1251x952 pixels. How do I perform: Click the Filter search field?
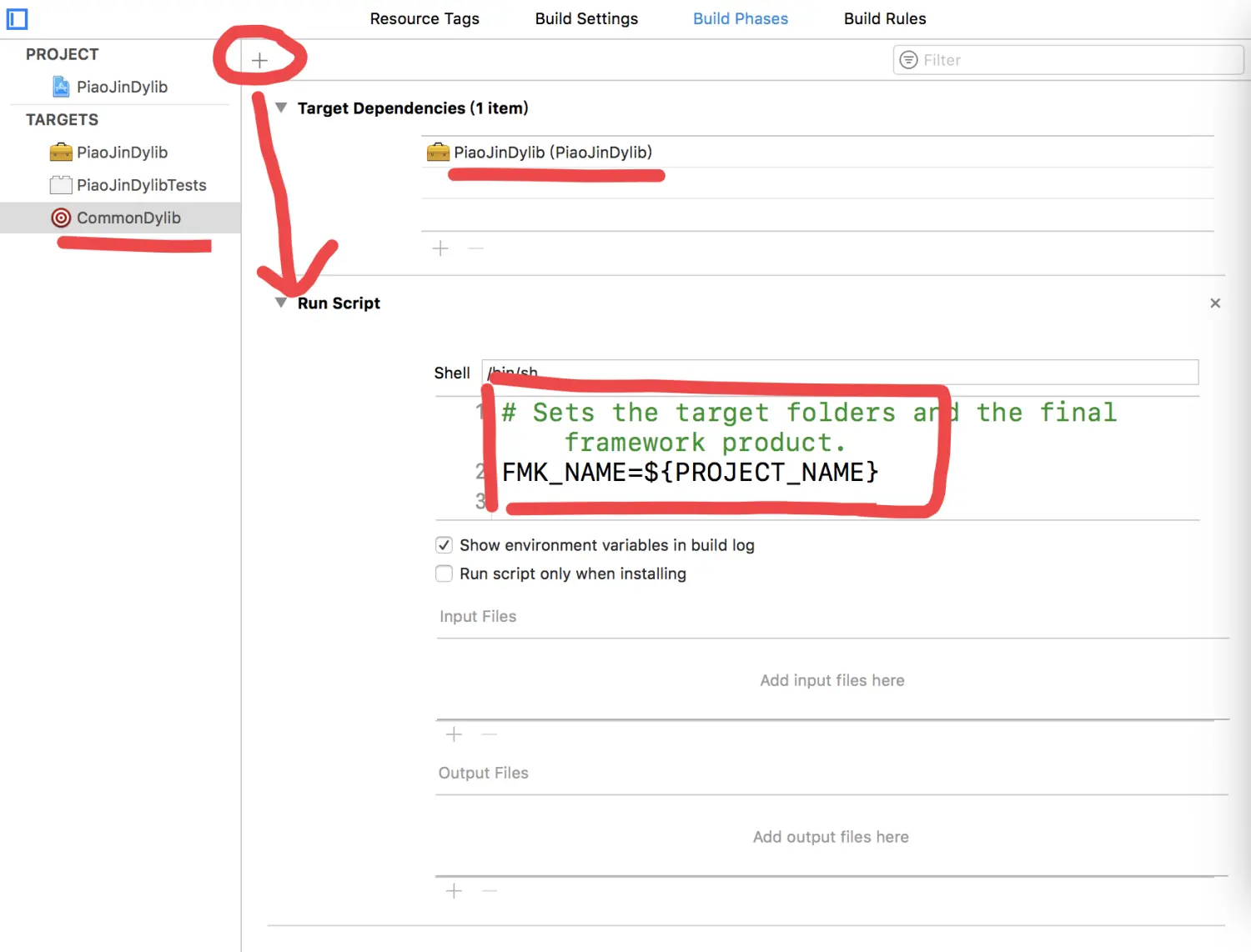click(x=1068, y=60)
